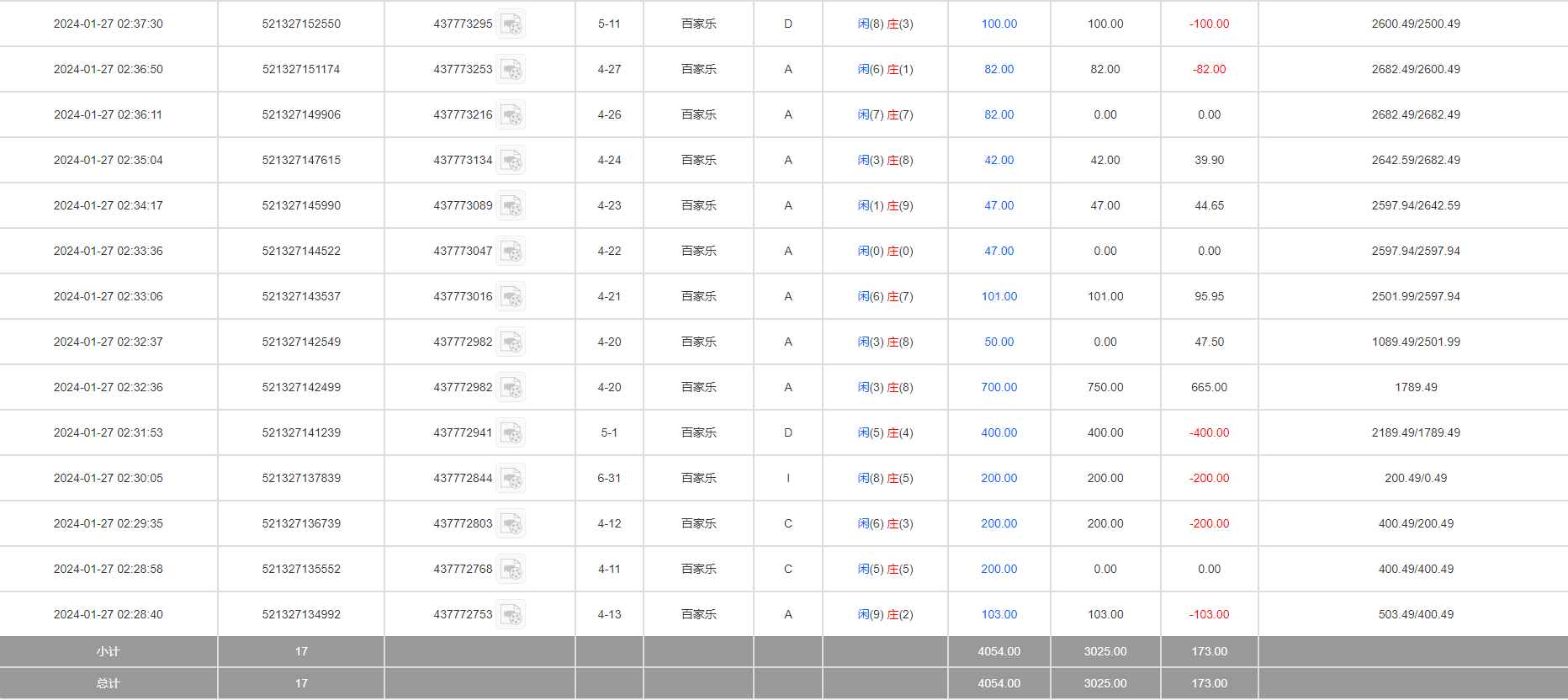
Task: Click bet amount 700.00 link
Action: pyautogui.click(x=999, y=387)
